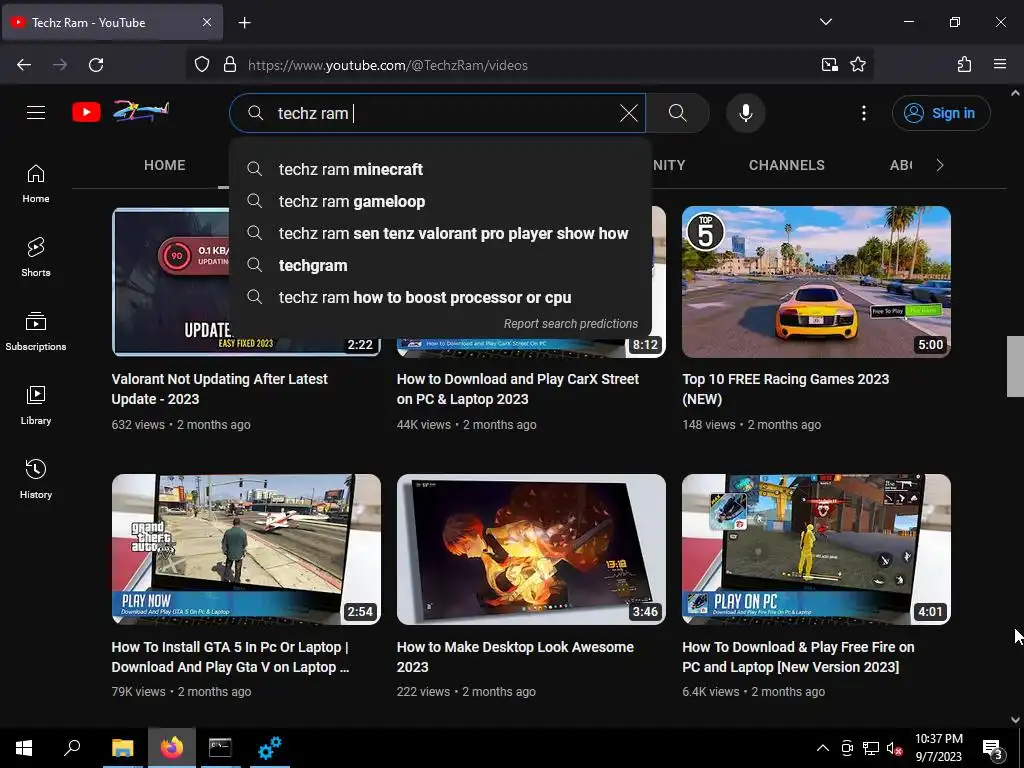The image size is (1024, 768).
Task: Choose suggestion techz ram gameloop
Action: click(x=440, y=201)
